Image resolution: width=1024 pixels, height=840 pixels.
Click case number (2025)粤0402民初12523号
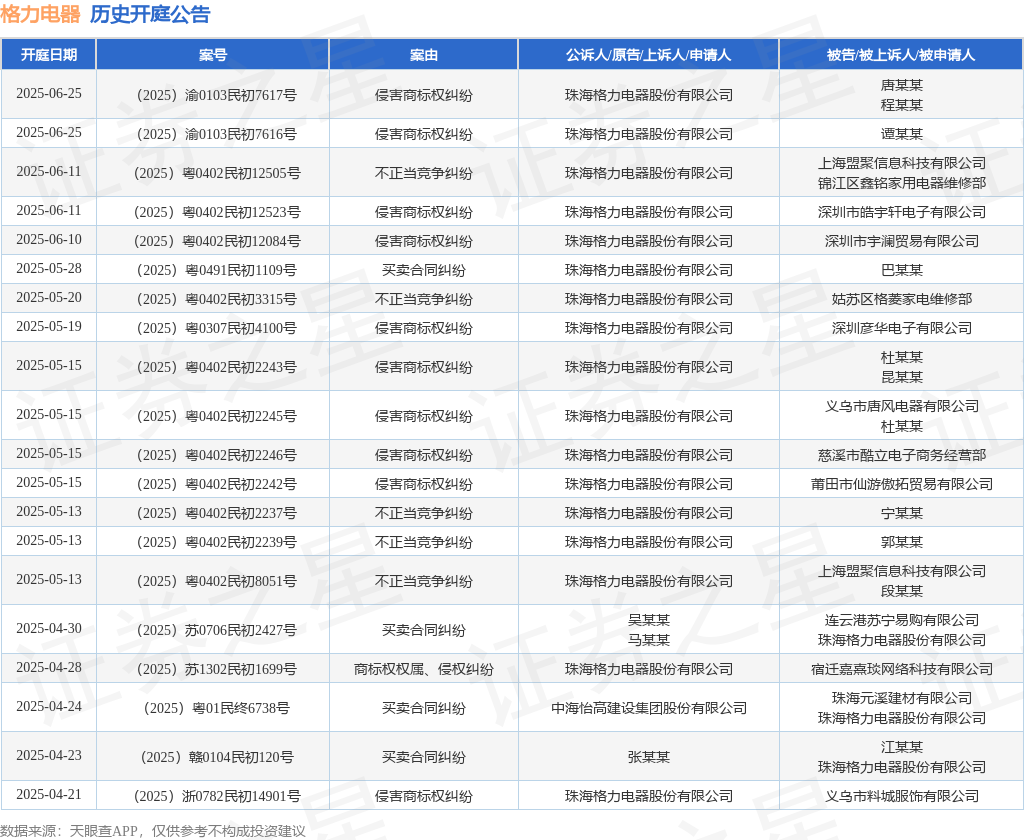click(x=217, y=212)
